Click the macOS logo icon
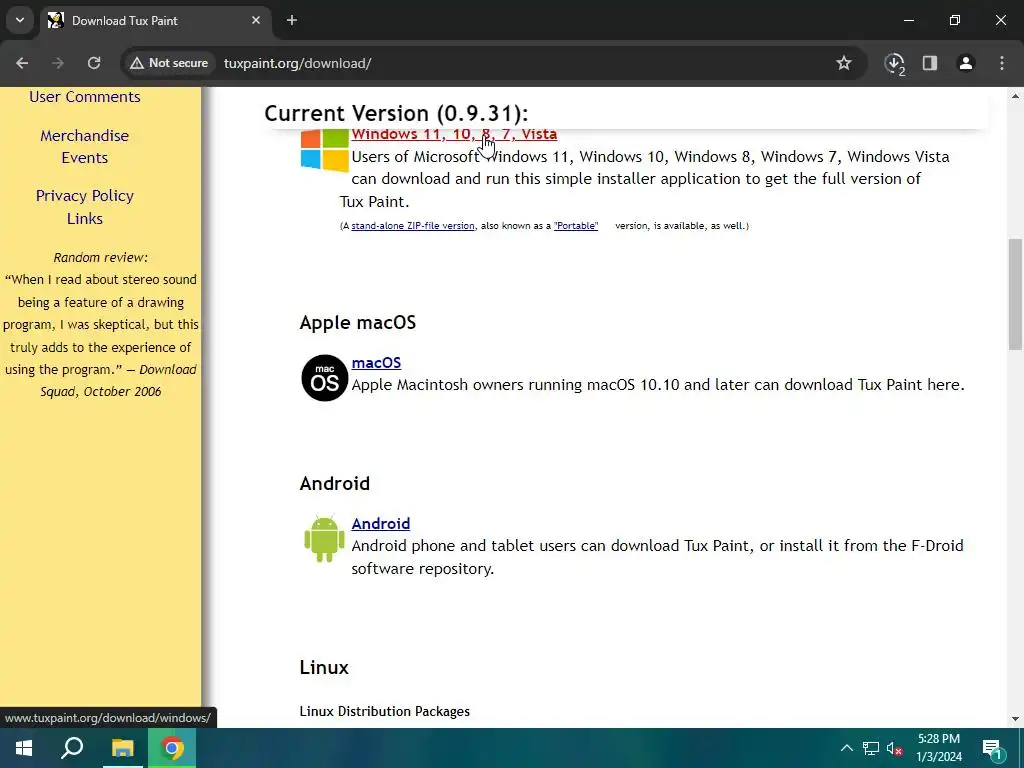This screenshot has width=1024, height=768. coord(325,377)
